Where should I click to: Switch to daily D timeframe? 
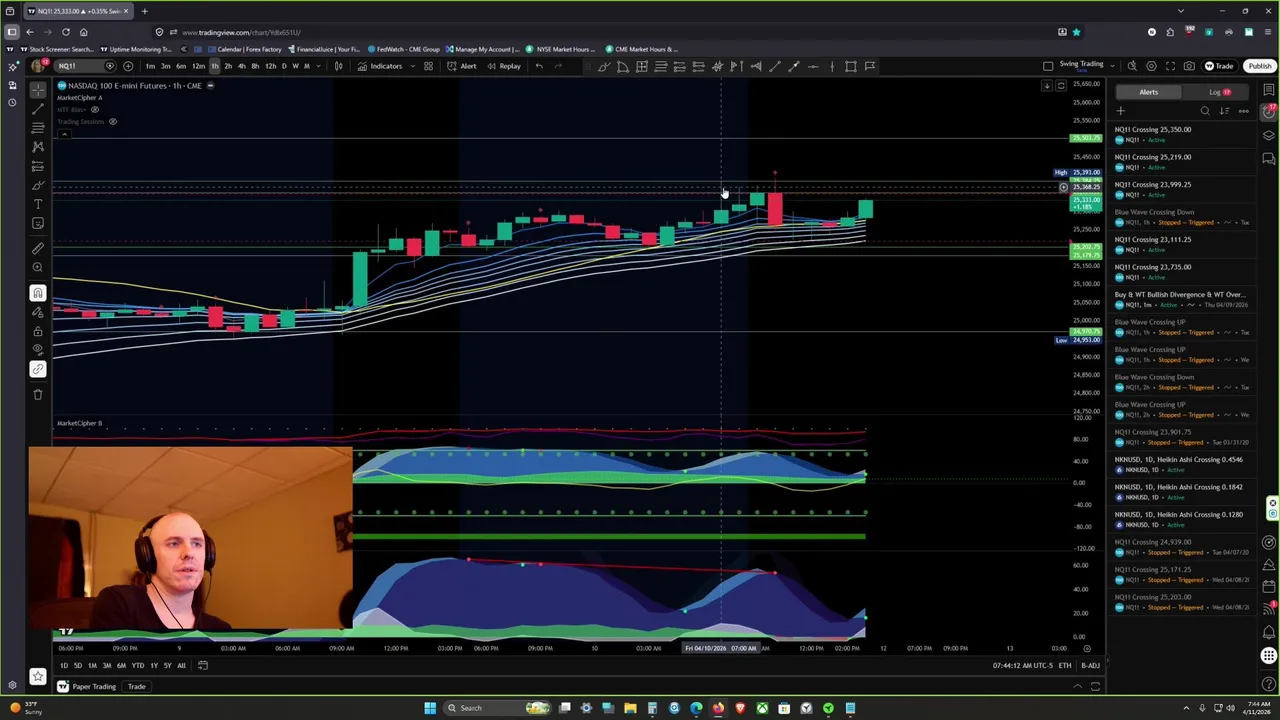283,66
